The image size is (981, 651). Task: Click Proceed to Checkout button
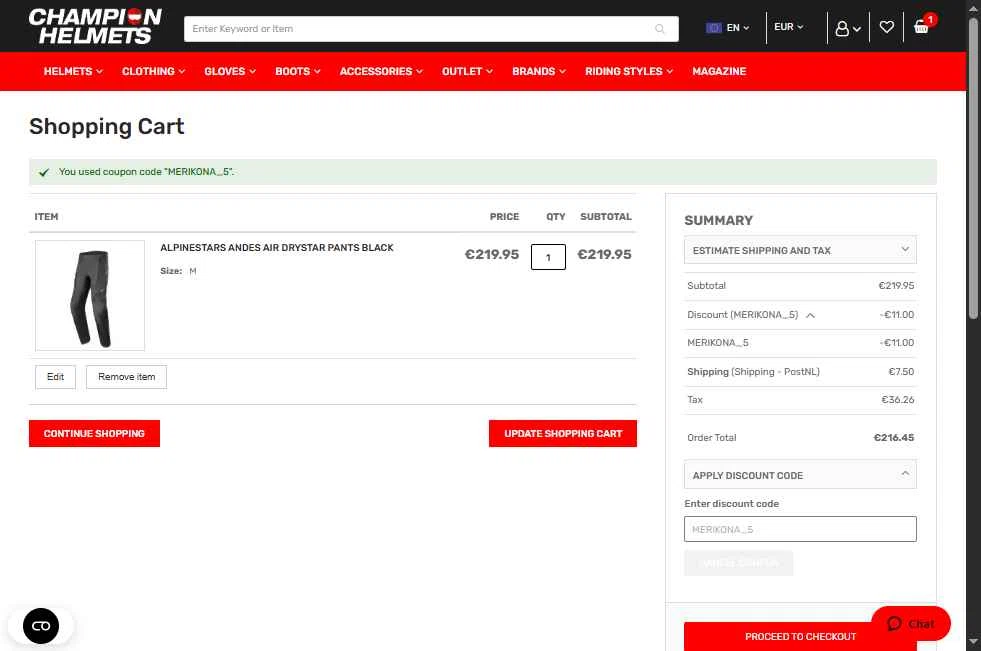pyautogui.click(x=800, y=637)
